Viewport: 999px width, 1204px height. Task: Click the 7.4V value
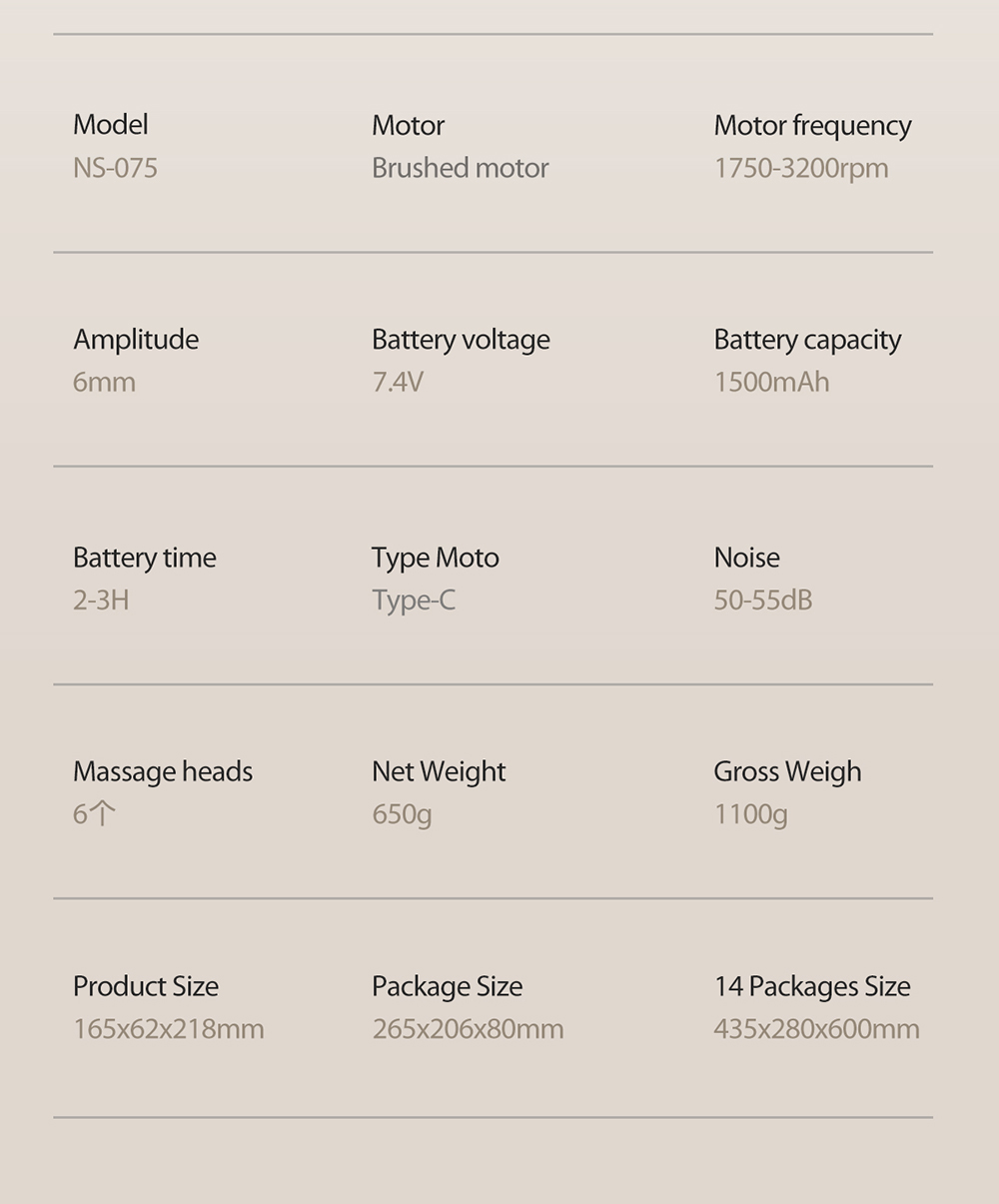pyautogui.click(x=398, y=383)
